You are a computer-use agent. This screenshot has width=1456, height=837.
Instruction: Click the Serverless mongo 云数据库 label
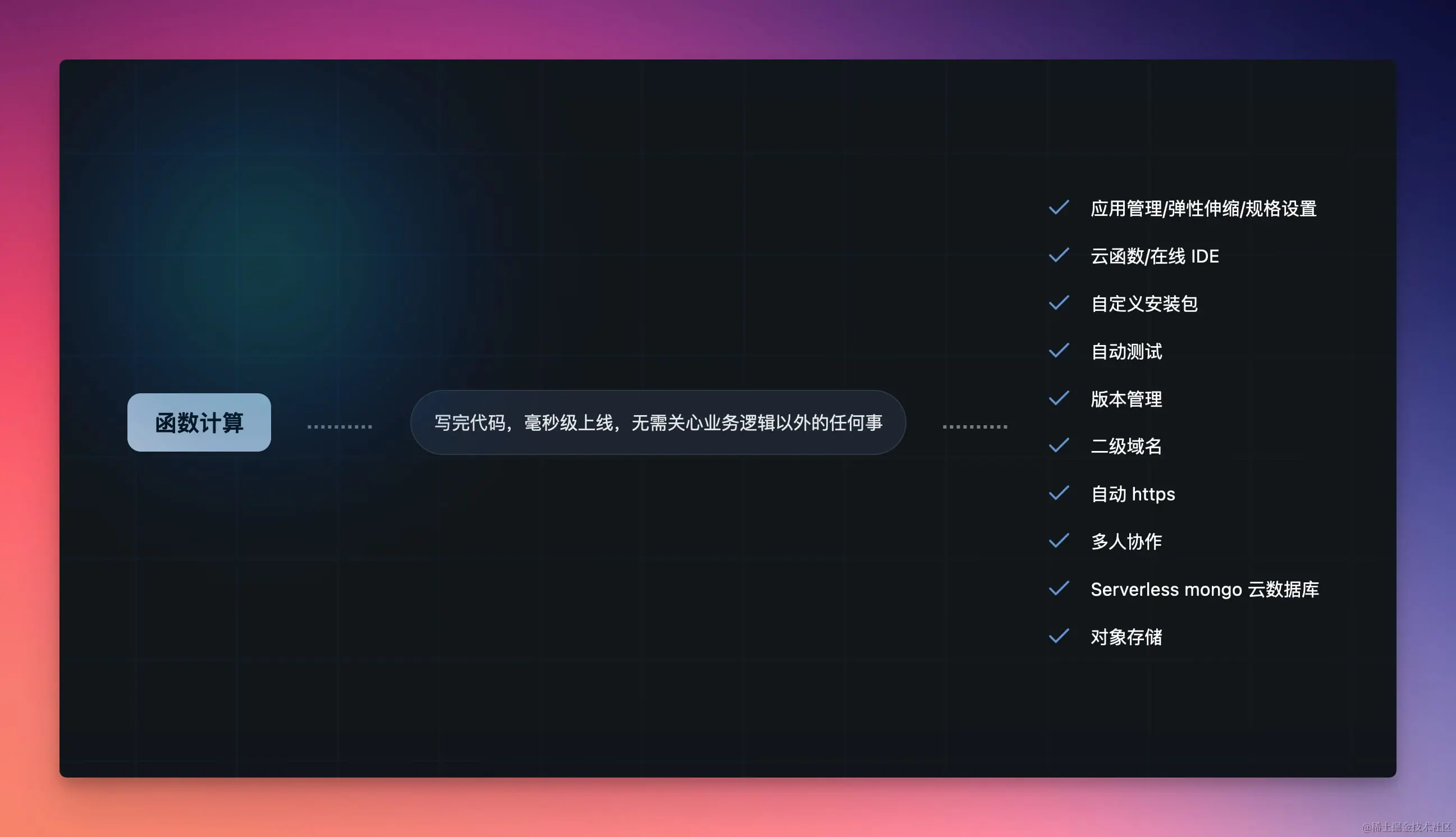(1204, 590)
